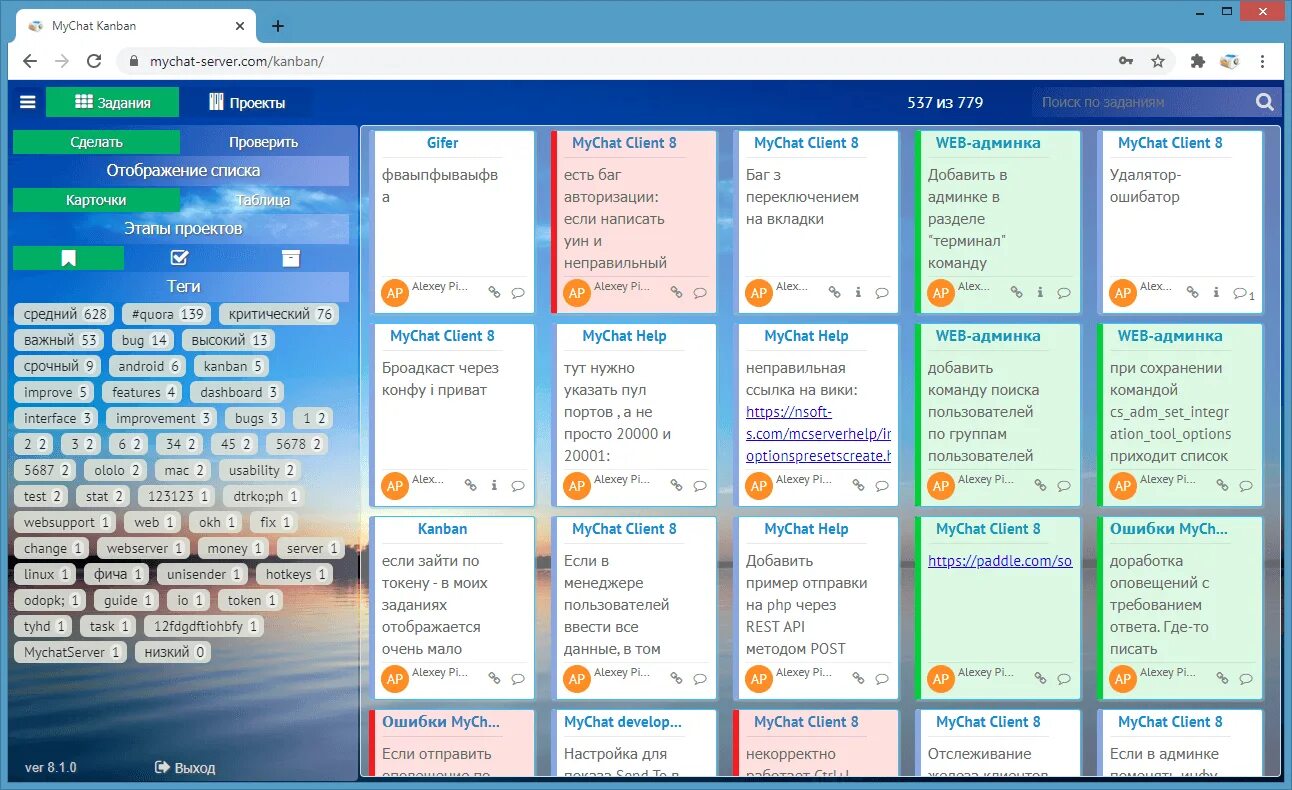Click the saved passwords key icon
This screenshot has height=790, width=1292.
click(1126, 61)
